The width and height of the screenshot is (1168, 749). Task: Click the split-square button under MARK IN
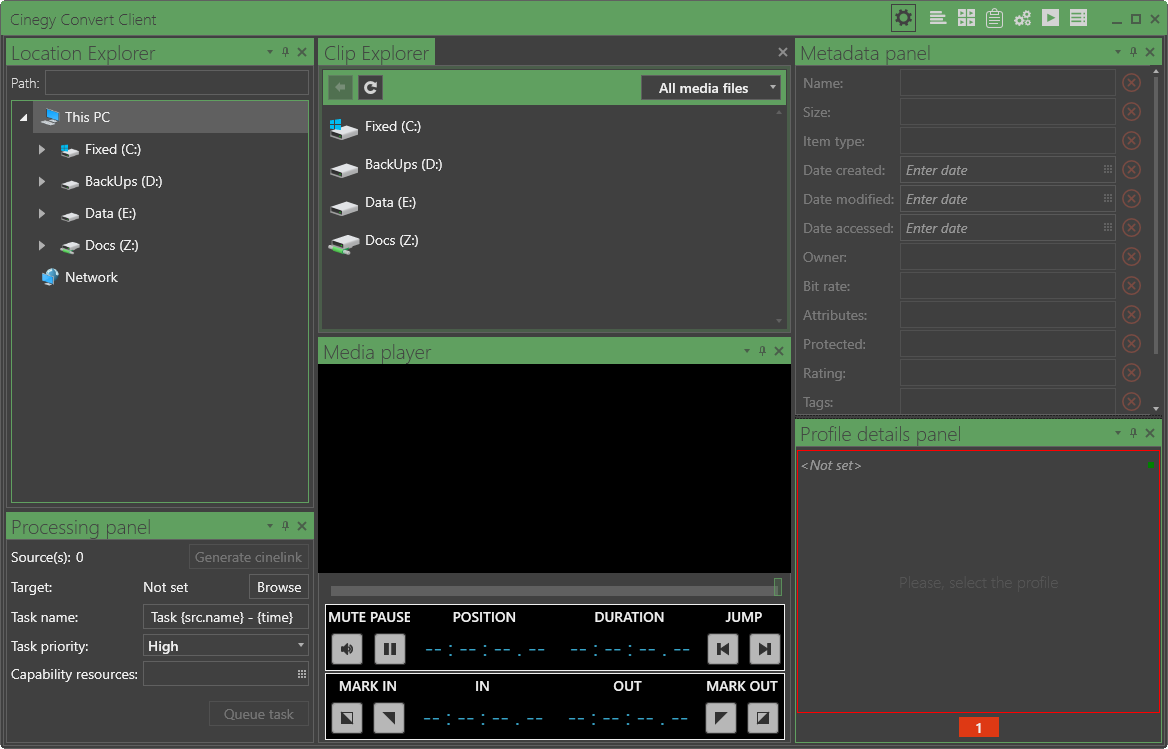click(x=347, y=718)
